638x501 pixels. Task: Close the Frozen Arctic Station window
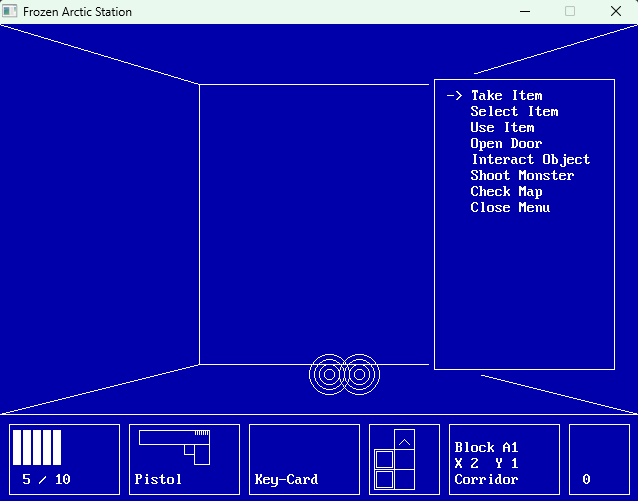pos(616,11)
